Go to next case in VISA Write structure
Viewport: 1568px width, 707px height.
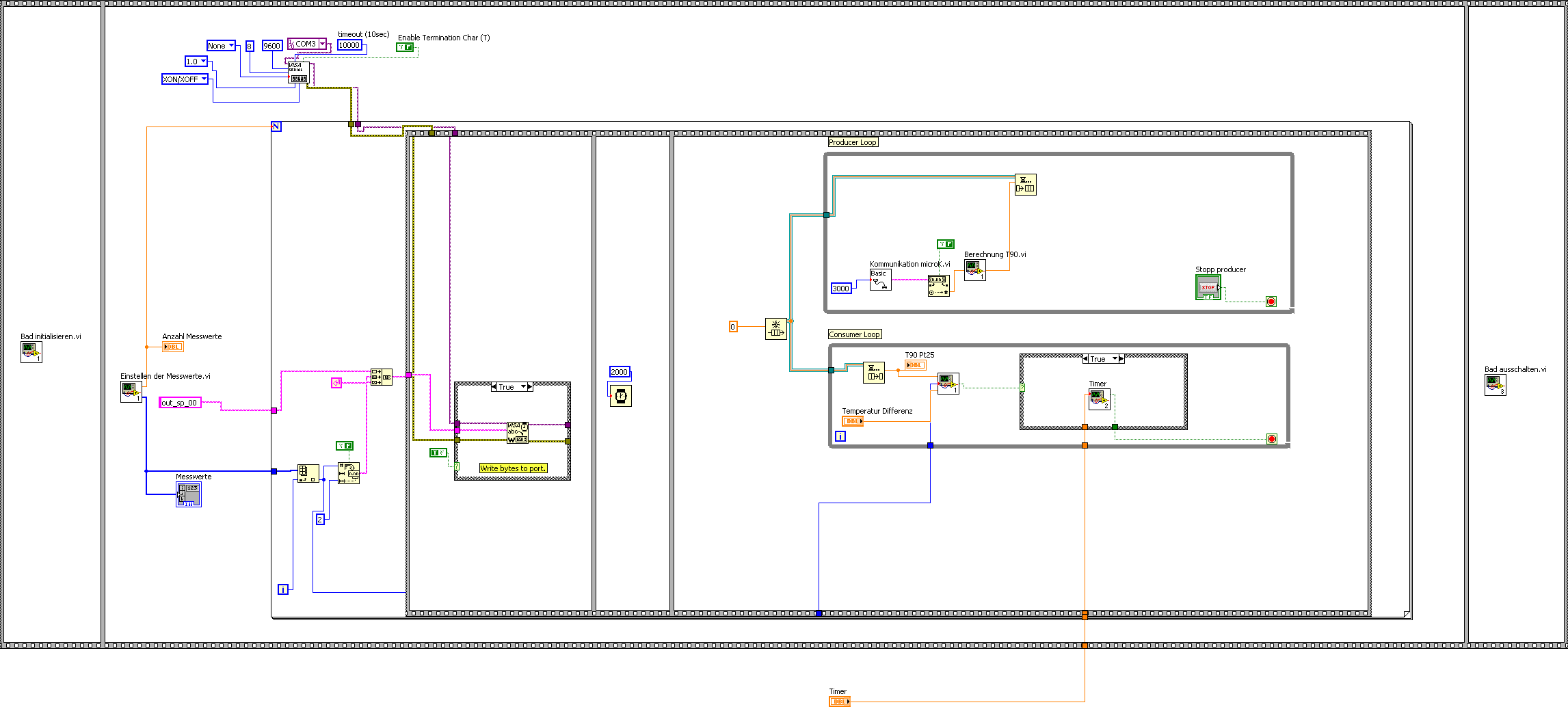[x=529, y=387]
